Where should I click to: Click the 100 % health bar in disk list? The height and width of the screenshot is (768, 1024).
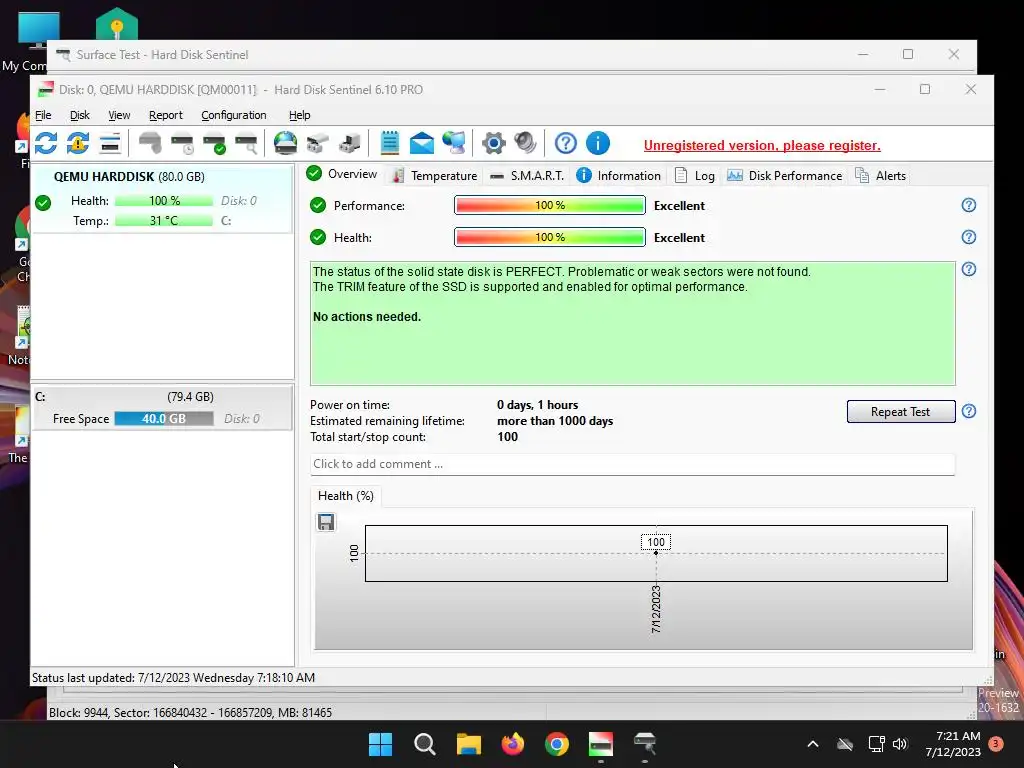[164, 200]
